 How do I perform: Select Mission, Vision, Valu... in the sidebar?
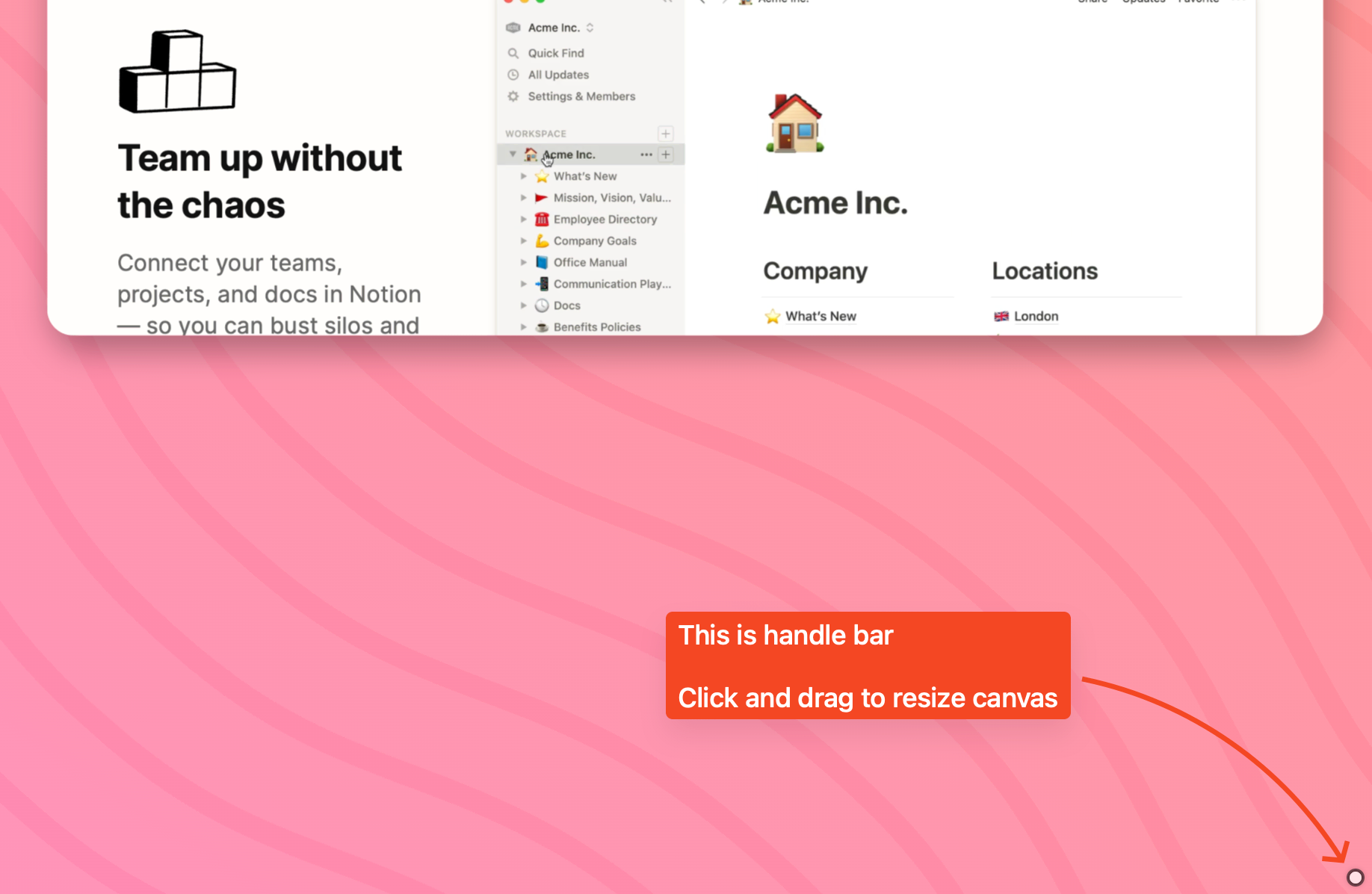[x=612, y=198]
